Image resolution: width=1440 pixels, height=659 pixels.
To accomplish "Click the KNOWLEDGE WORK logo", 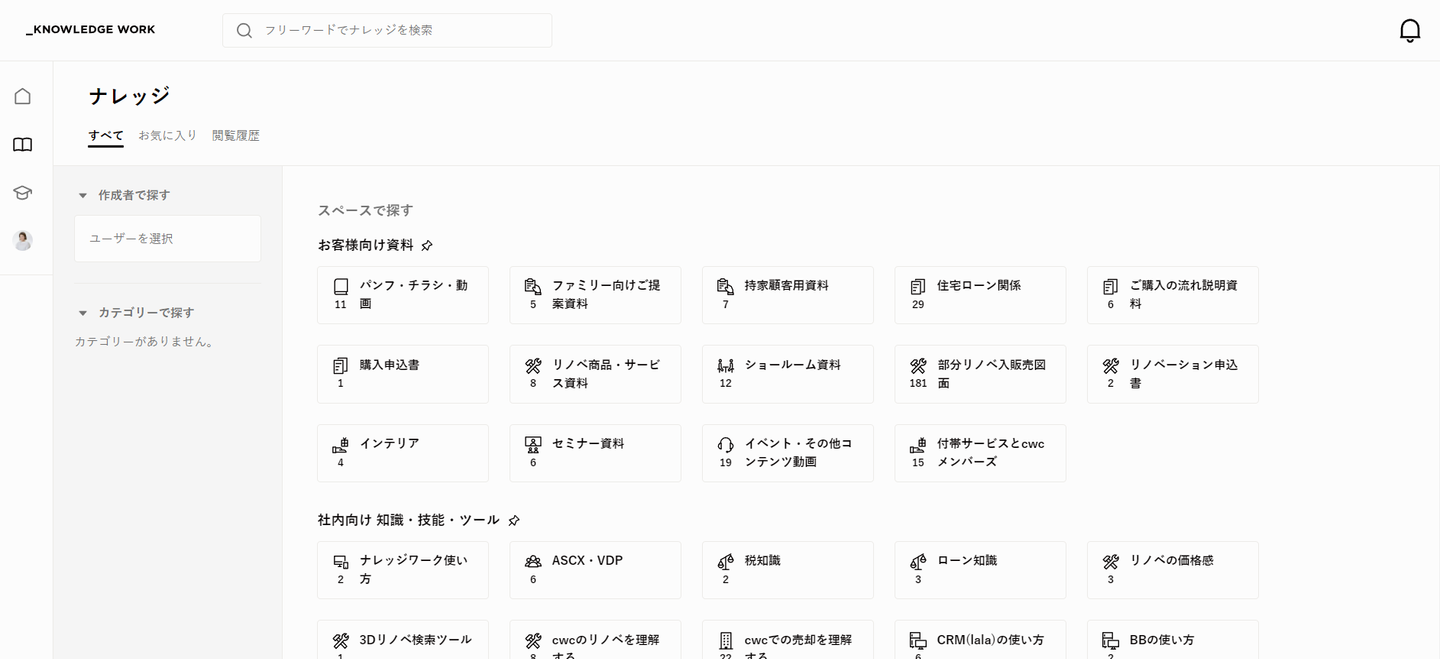I will (91, 30).
